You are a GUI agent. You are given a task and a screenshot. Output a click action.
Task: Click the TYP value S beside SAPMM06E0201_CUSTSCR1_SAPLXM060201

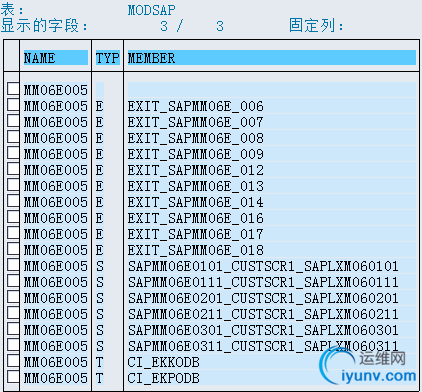click(100, 298)
